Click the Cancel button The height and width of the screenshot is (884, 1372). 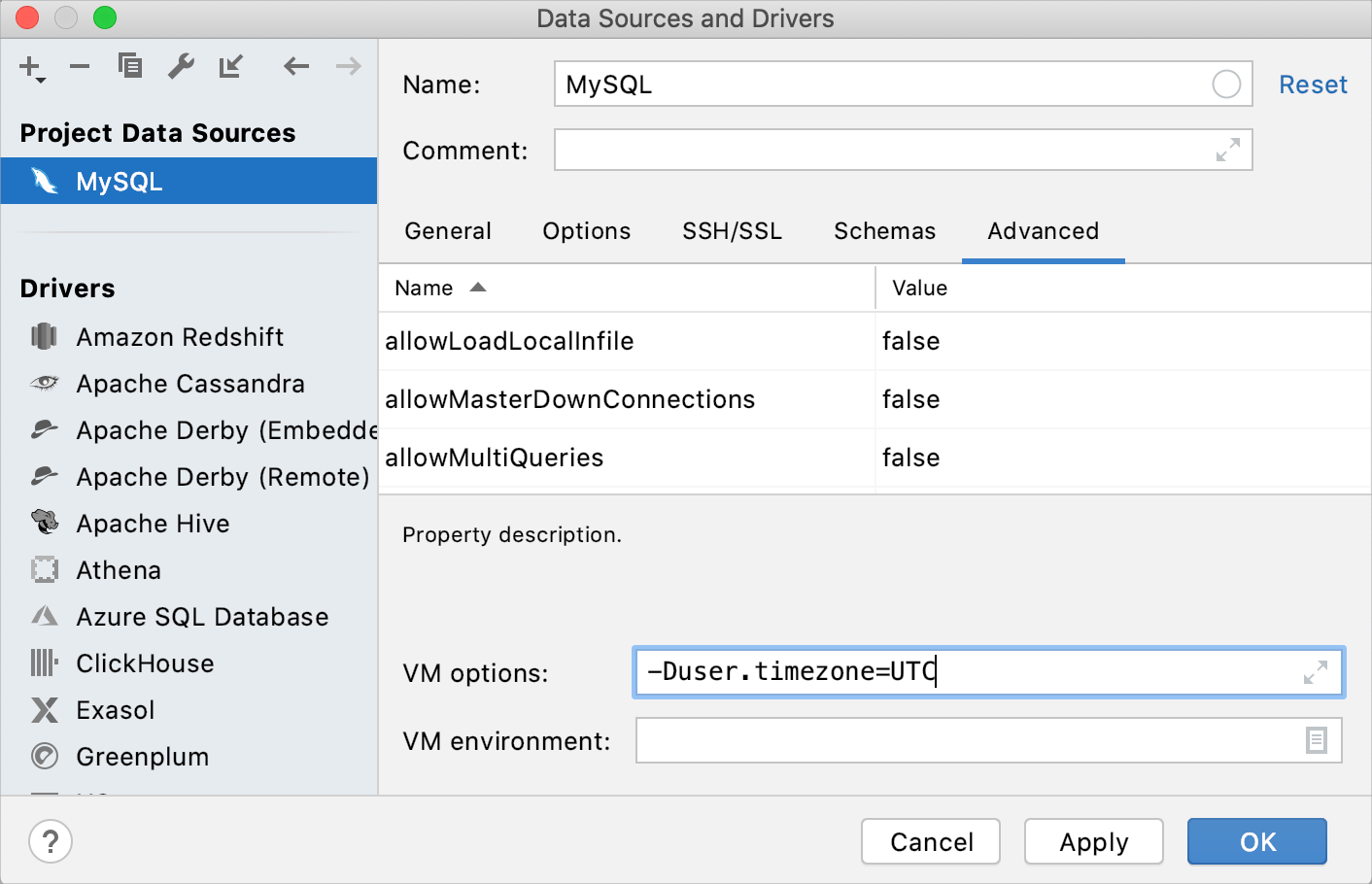coord(931,841)
